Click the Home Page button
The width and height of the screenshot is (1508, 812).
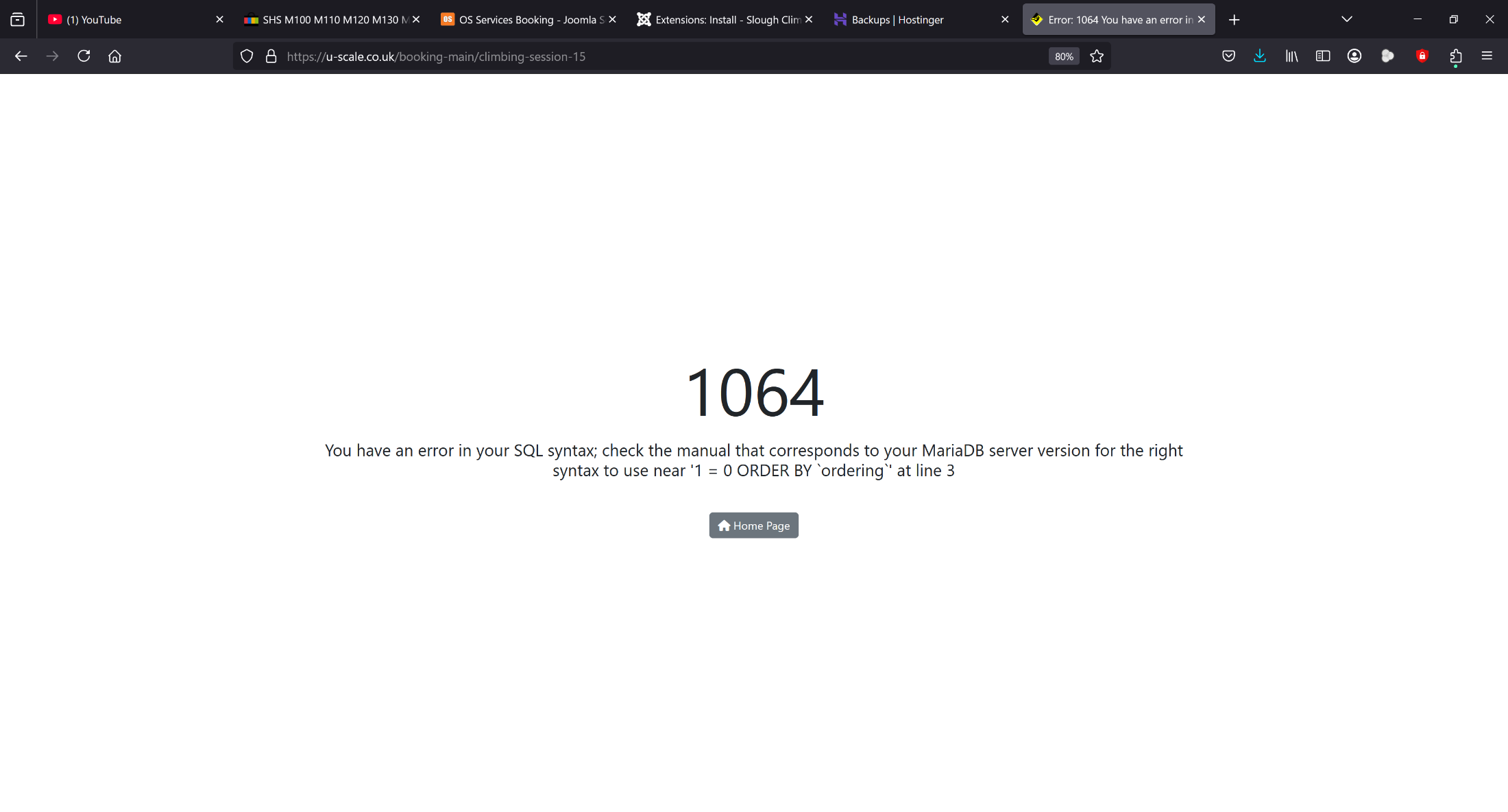click(753, 526)
